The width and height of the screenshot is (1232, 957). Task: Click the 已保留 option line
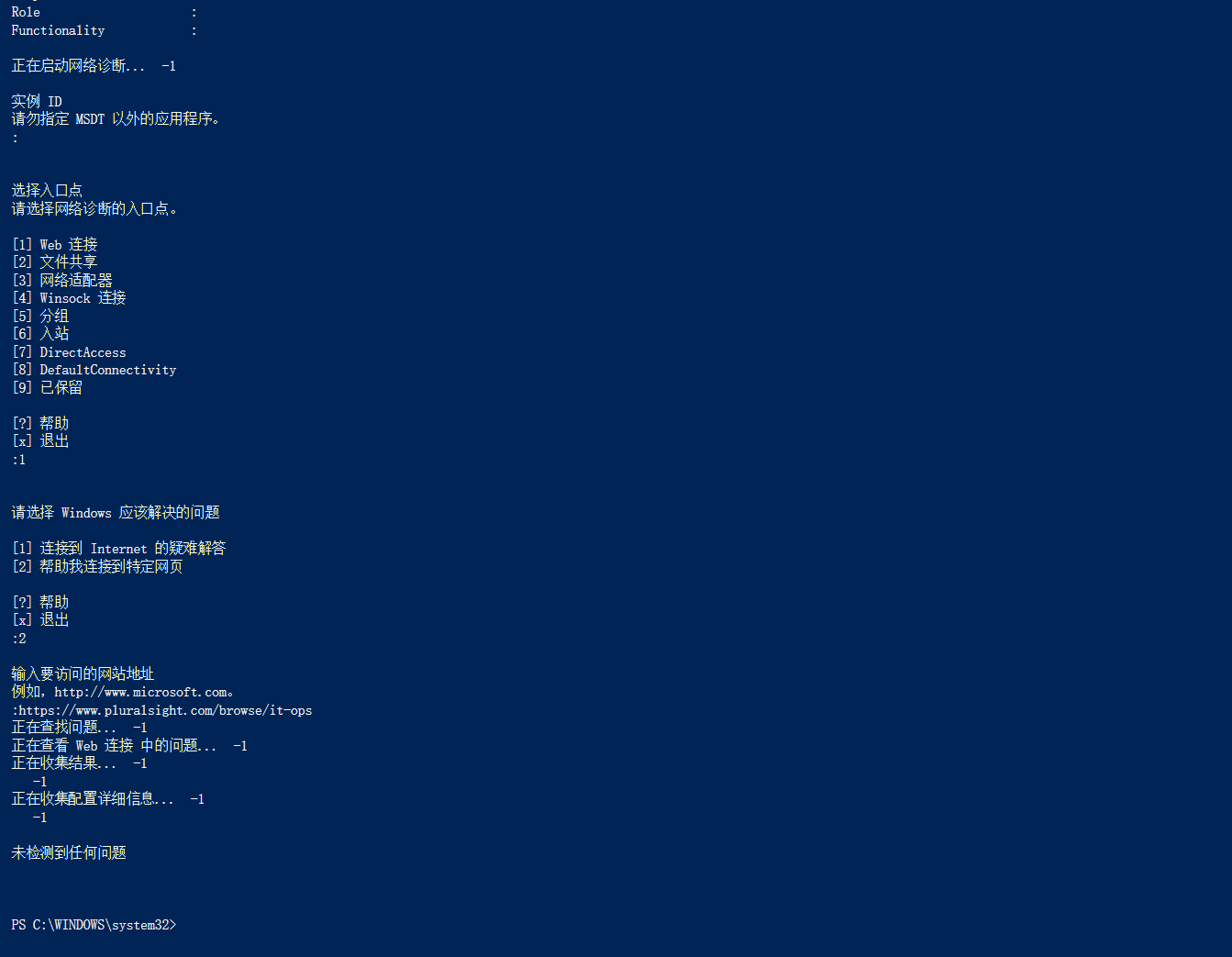point(47,387)
